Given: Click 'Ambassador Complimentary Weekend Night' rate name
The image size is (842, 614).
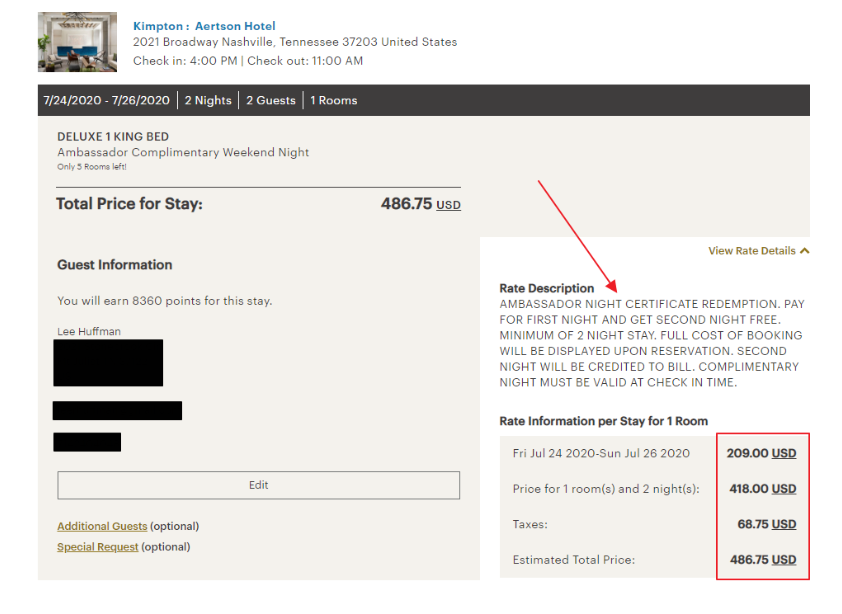Looking at the screenshot, I should coord(183,153).
